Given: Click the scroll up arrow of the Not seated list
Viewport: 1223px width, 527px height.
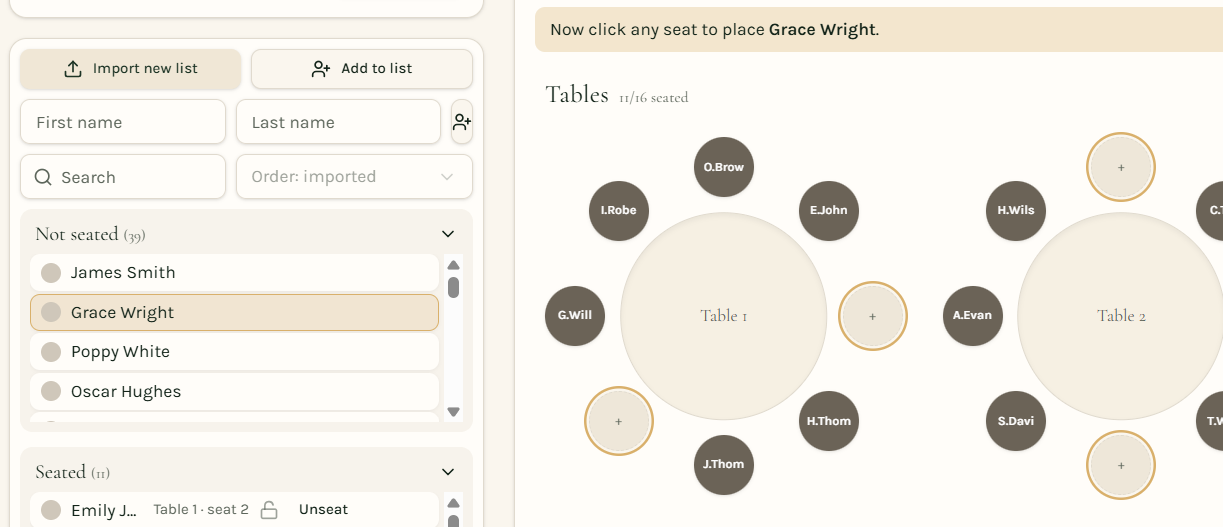Looking at the screenshot, I should (453, 265).
